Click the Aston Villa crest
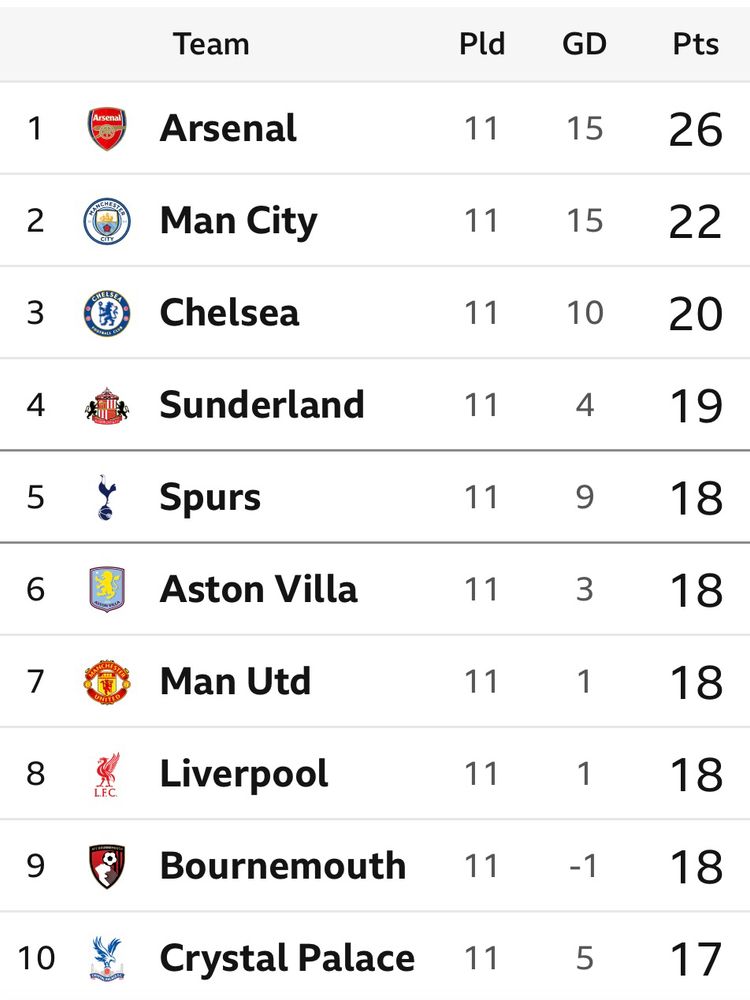The width and height of the screenshot is (750, 1000). click(x=107, y=589)
